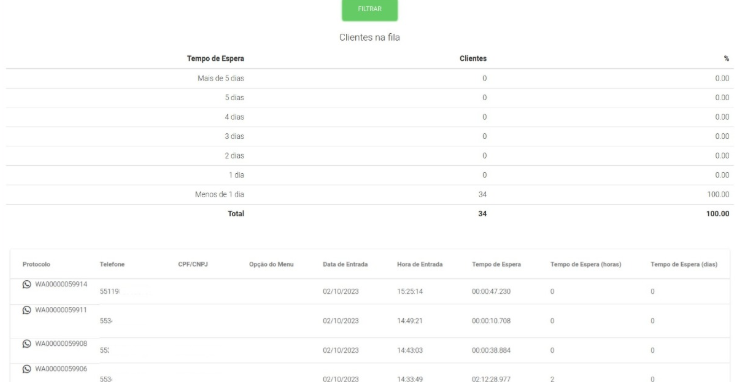Click entry time 14:49:21
735x382 pixels.
tap(410, 321)
